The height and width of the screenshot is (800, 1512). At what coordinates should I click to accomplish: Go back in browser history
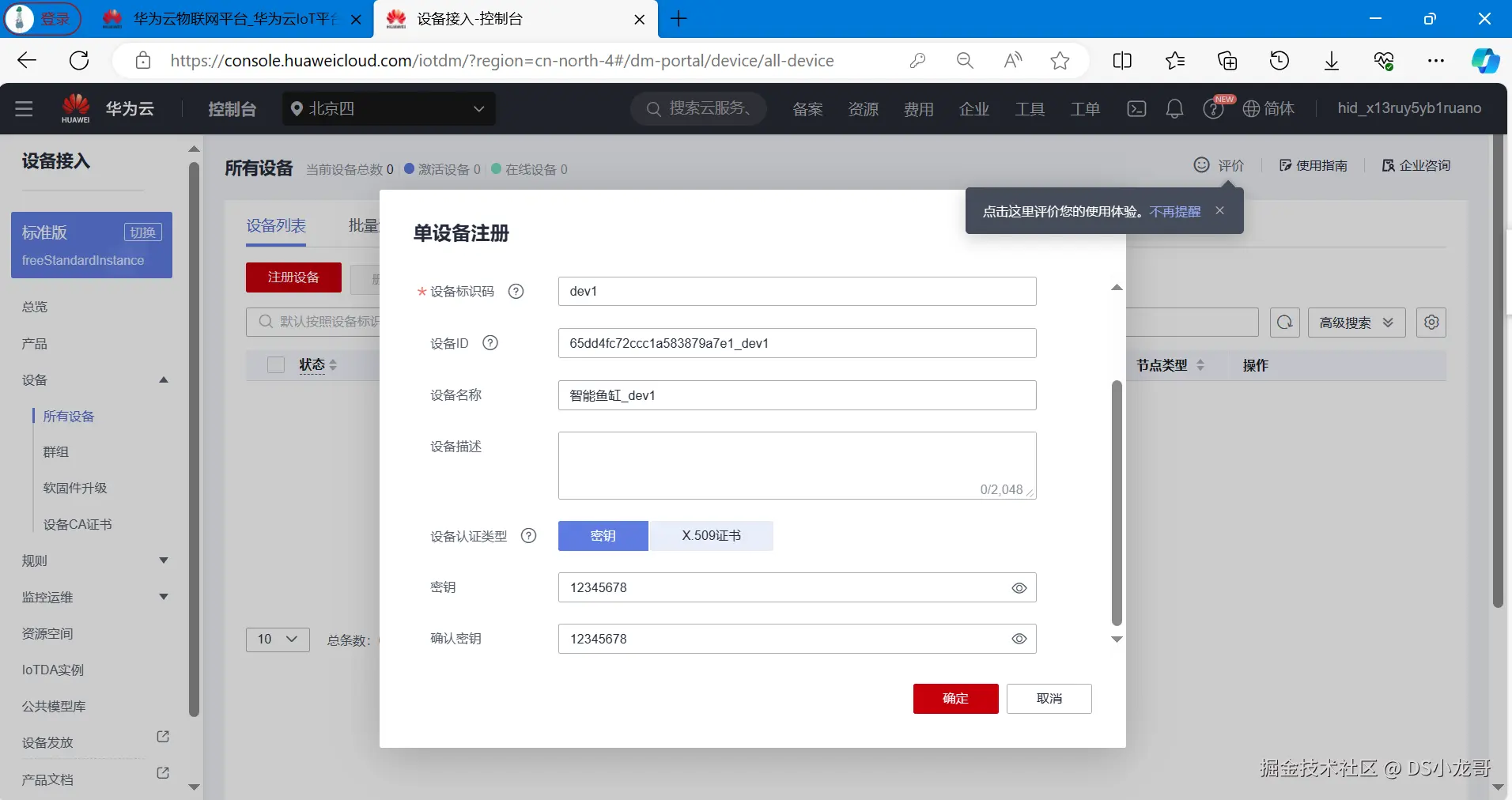pos(27,61)
